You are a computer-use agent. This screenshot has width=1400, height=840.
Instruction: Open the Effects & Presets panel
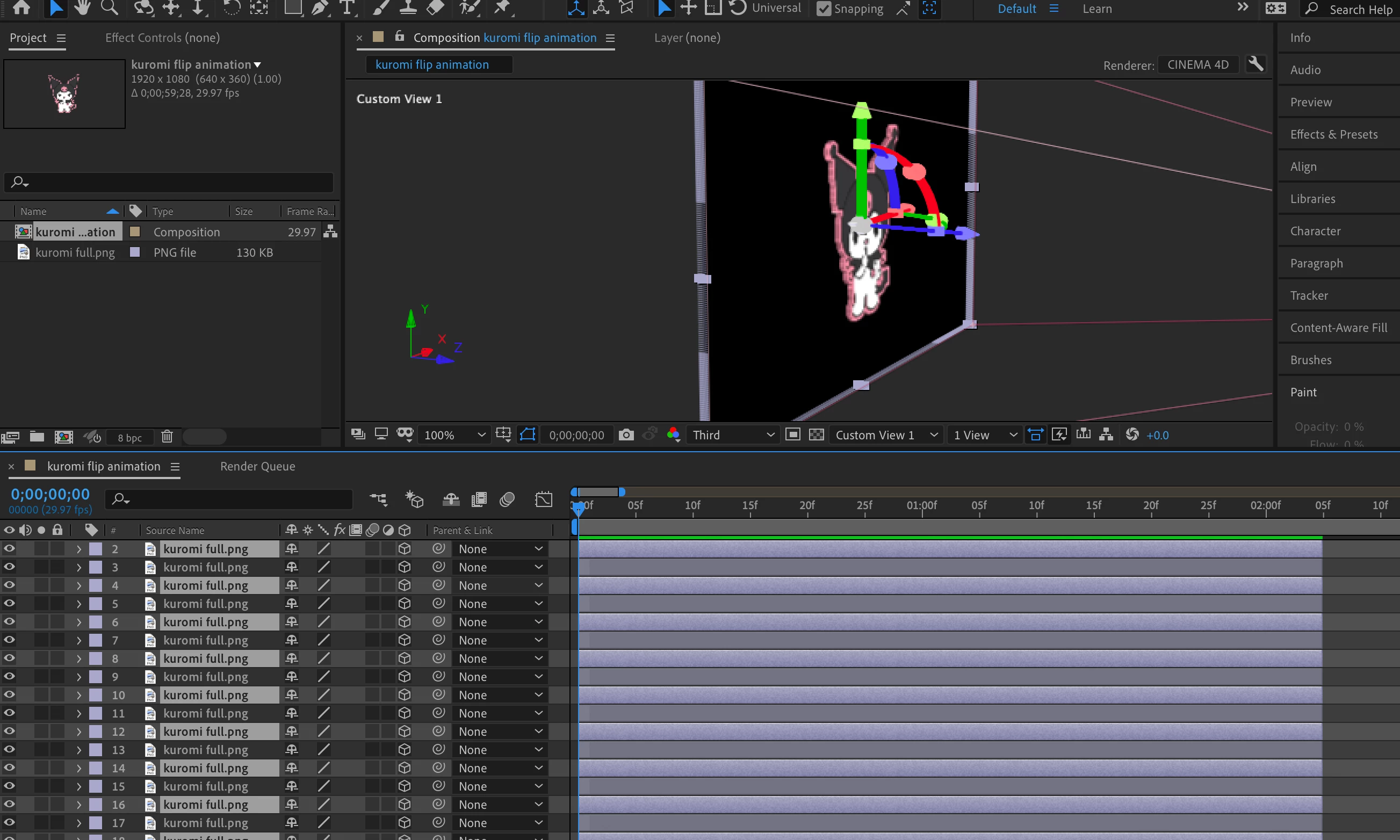coord(1334,134)
